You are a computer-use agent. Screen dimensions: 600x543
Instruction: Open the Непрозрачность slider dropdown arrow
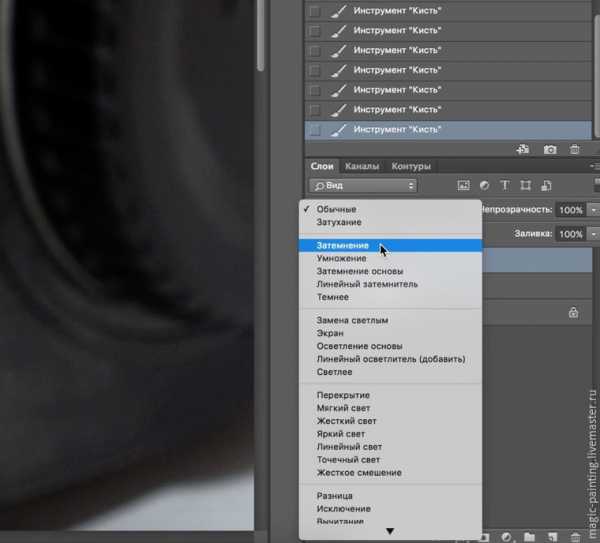(594, 210)
